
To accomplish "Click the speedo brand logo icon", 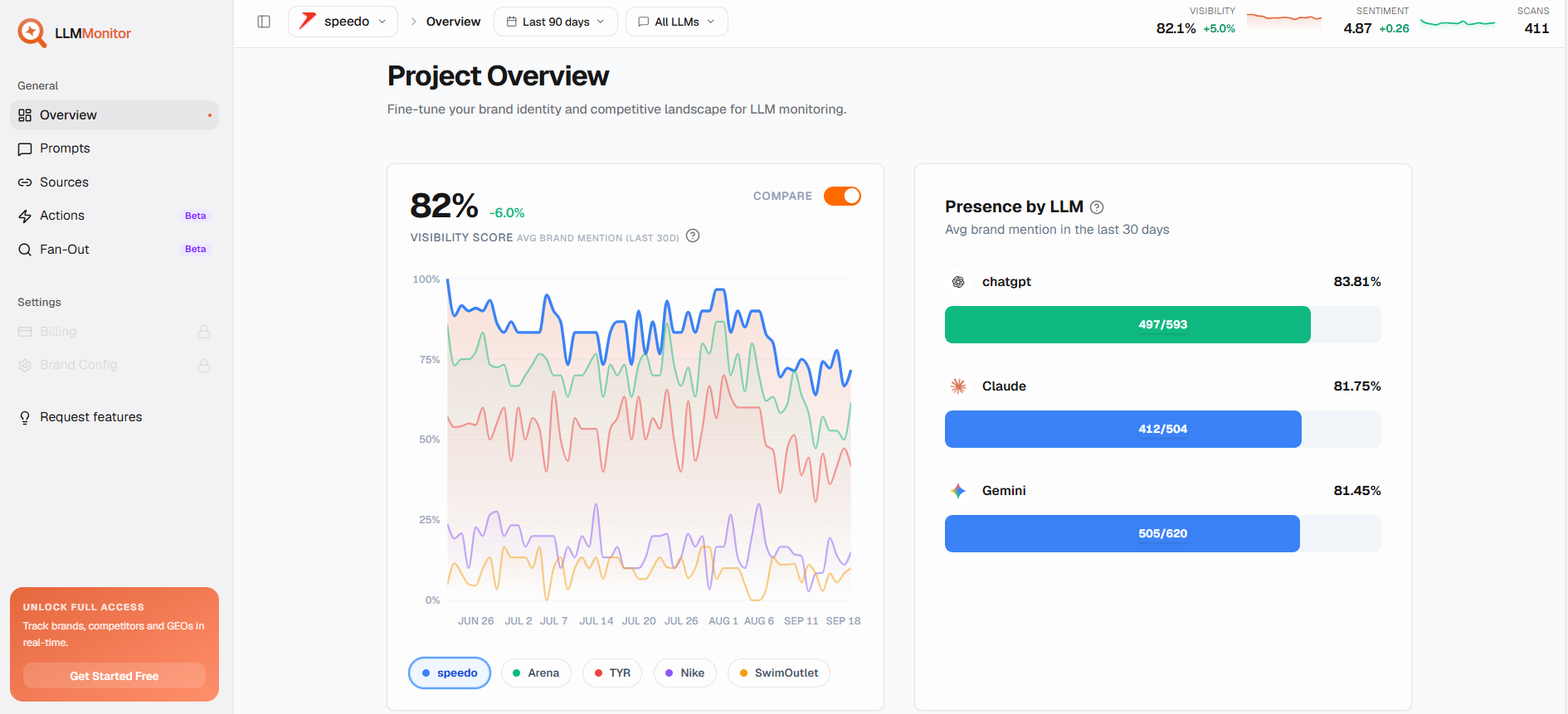I will click(x=308, y=21).
